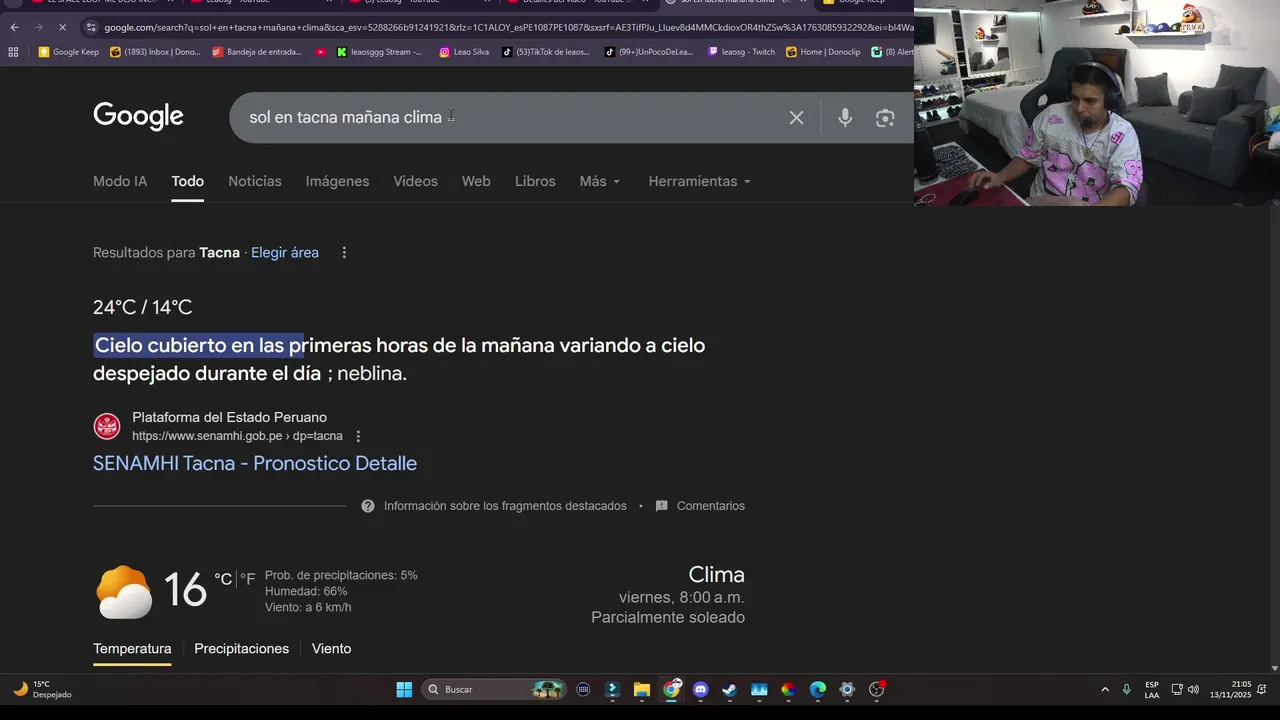
Task: Open the Google Keep bookmark
Action: click(x=69, y=52)
